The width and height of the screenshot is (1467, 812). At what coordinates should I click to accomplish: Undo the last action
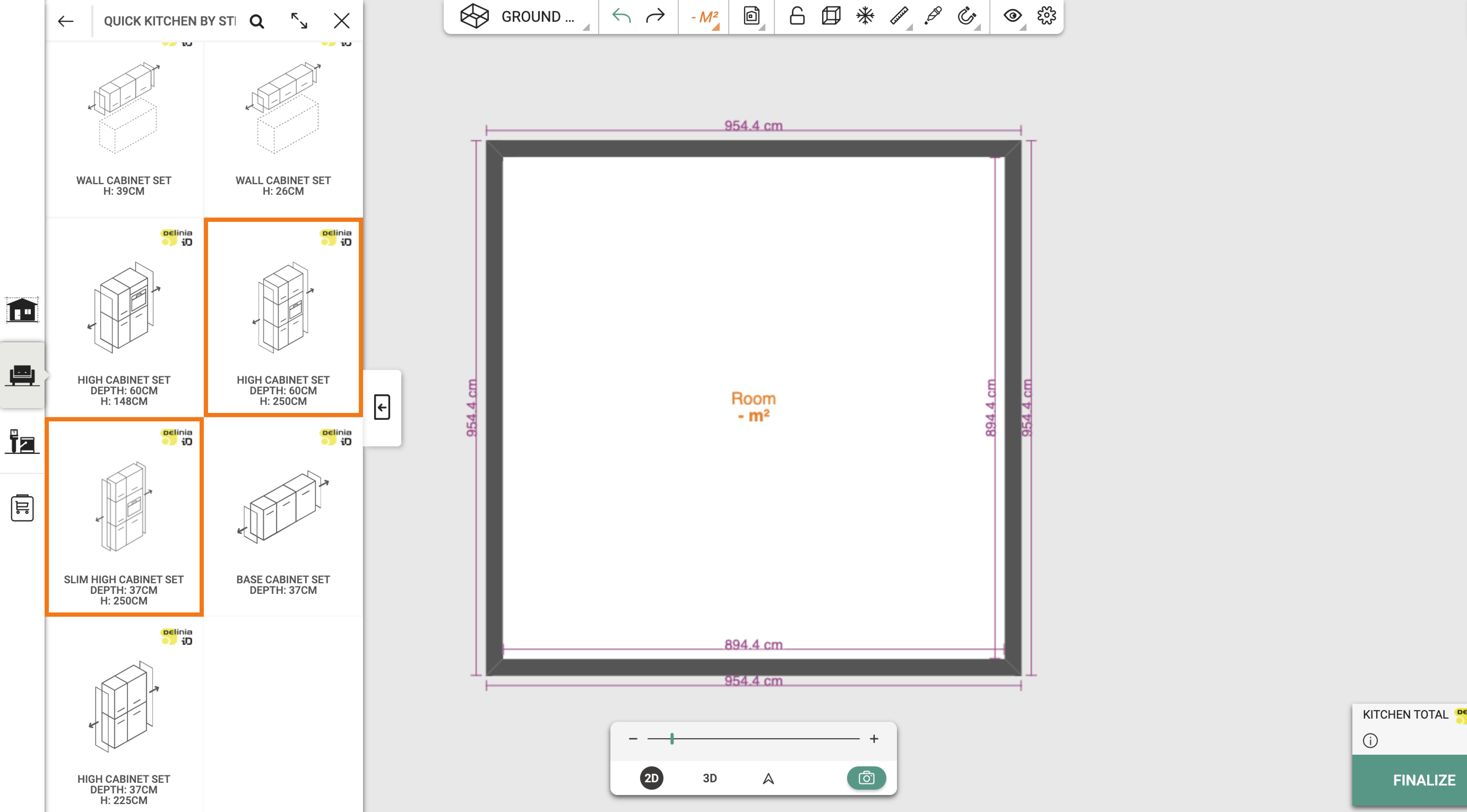(x=621, y=16)
